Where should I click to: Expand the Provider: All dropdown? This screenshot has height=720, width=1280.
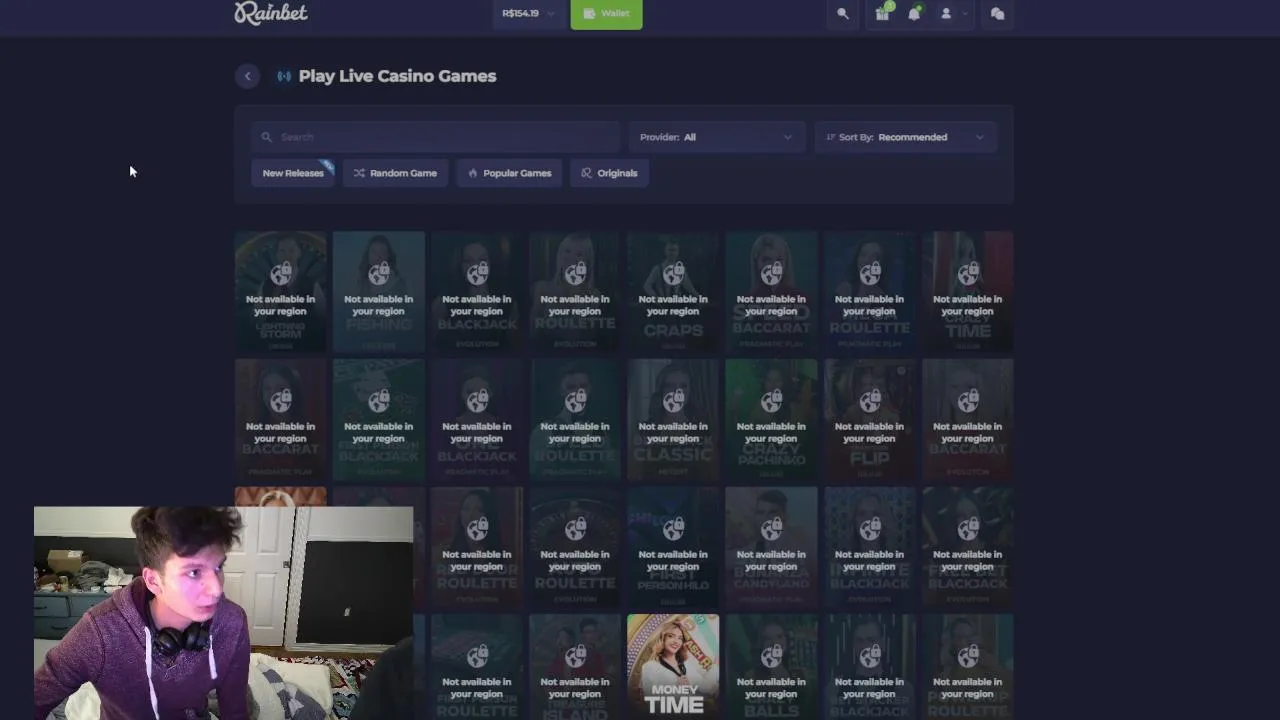(x=716, y=137)
